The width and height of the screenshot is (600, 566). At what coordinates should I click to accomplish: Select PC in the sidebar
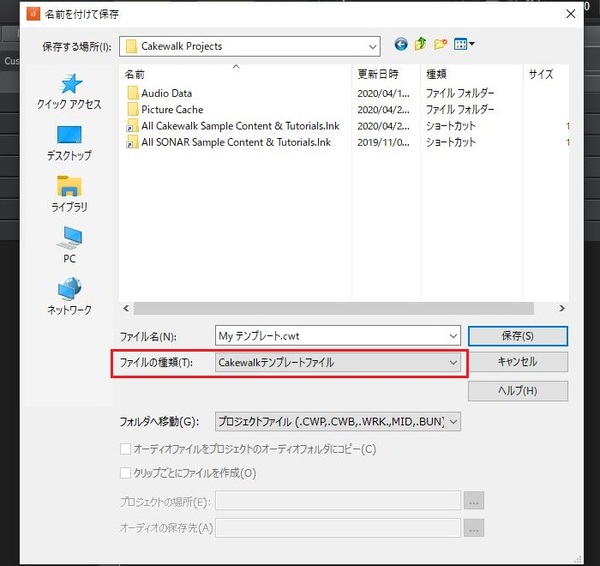tap(69, 244)
